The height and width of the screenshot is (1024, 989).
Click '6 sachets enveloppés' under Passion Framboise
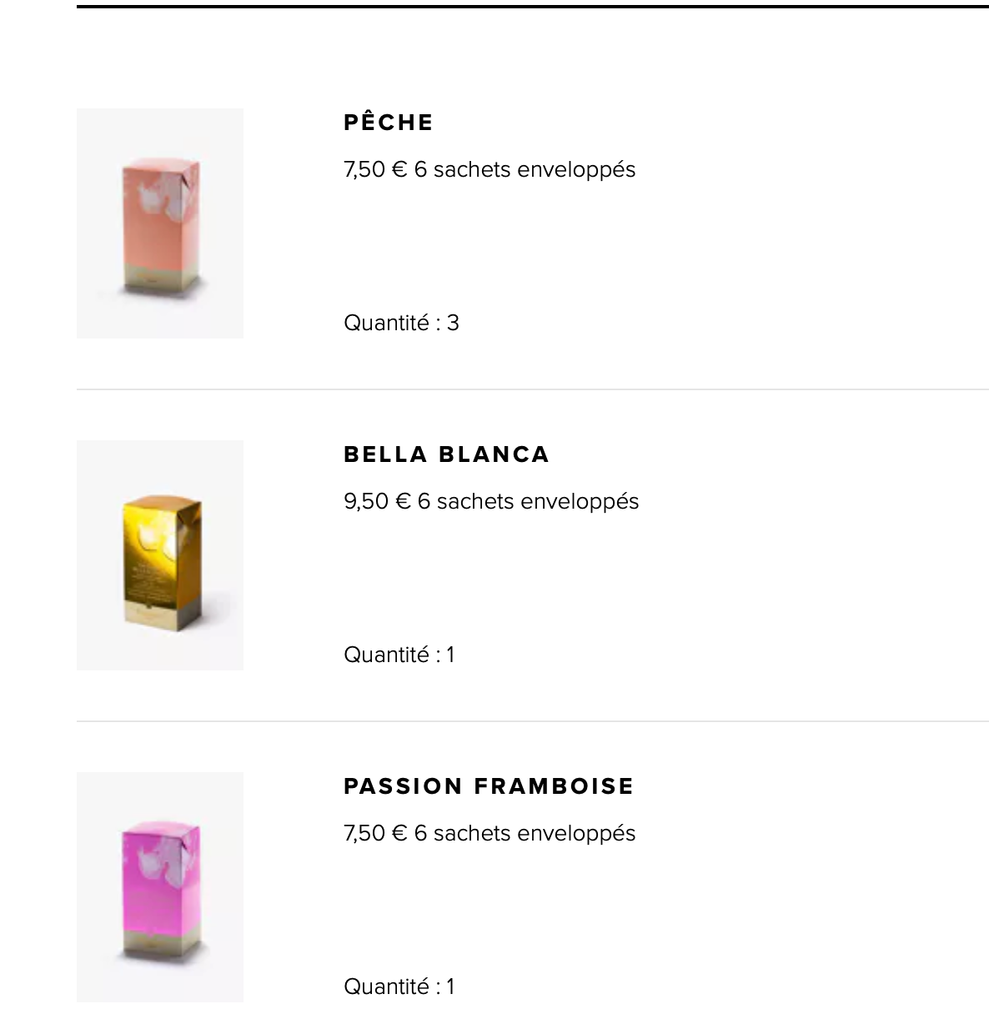tap(525, 833)
